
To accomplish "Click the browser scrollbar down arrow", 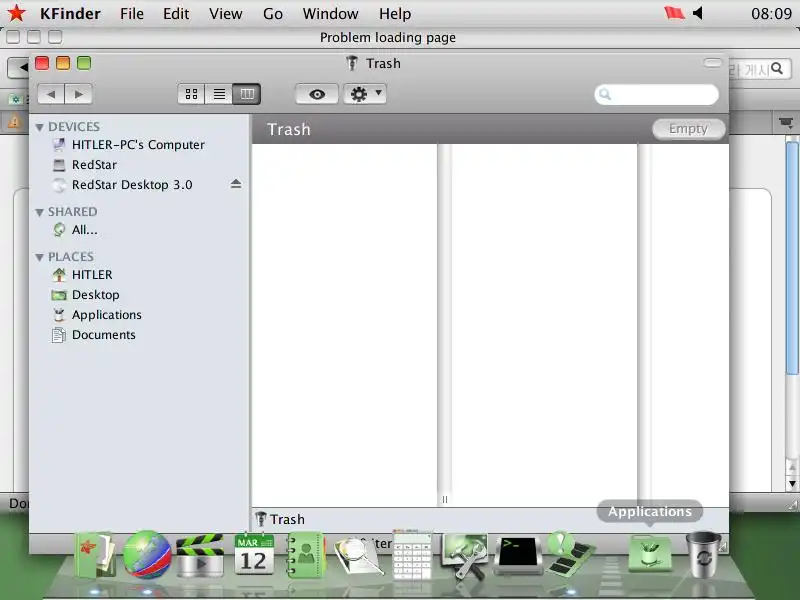I will tap(792, 483).
